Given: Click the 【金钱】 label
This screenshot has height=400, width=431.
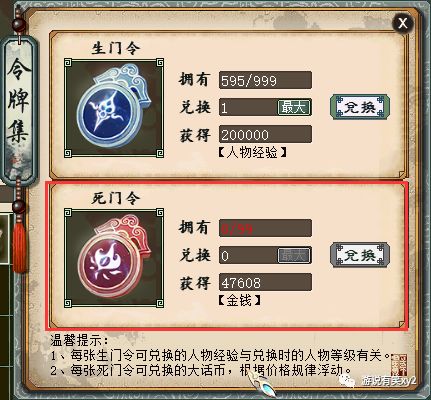Looking at the screenshot, I should point(239,301).
